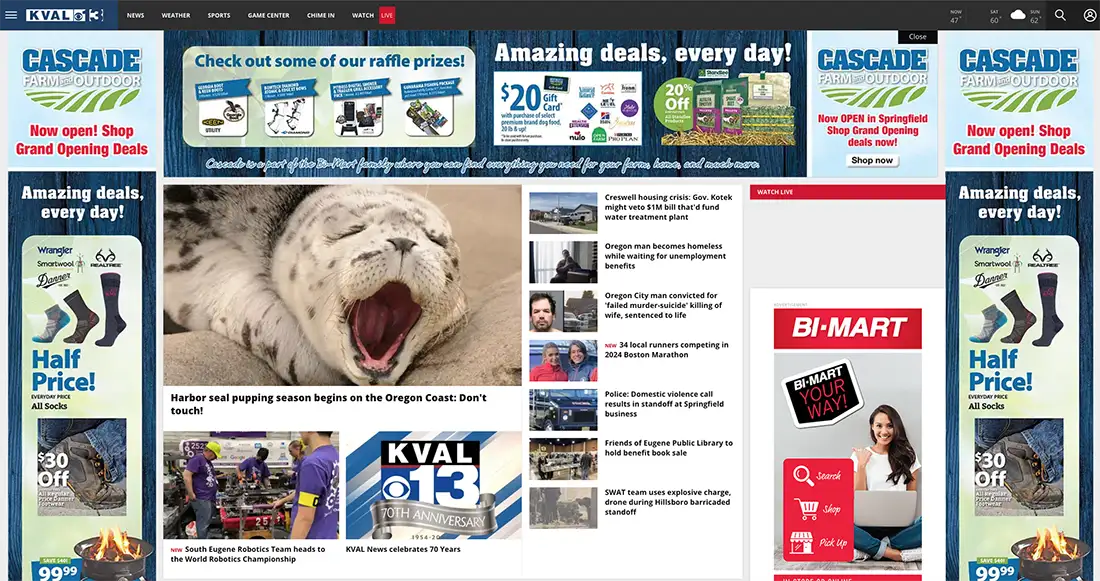Viewport: 1100px width, 581px height.
Task: Click the Oregon City man mugshot thumbnail
Action: [x=563, y=311]
